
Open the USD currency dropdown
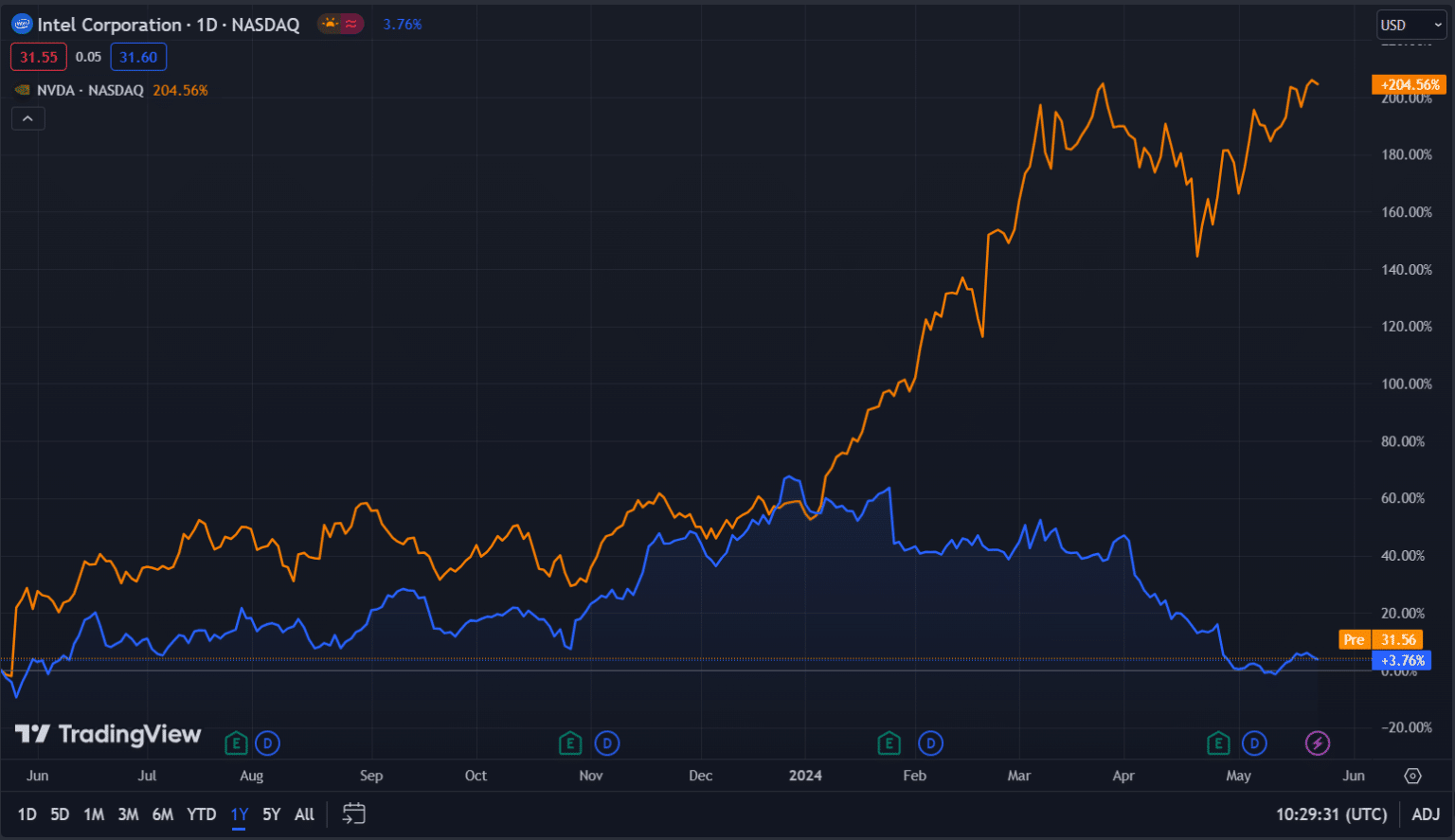coord(1411,25)
